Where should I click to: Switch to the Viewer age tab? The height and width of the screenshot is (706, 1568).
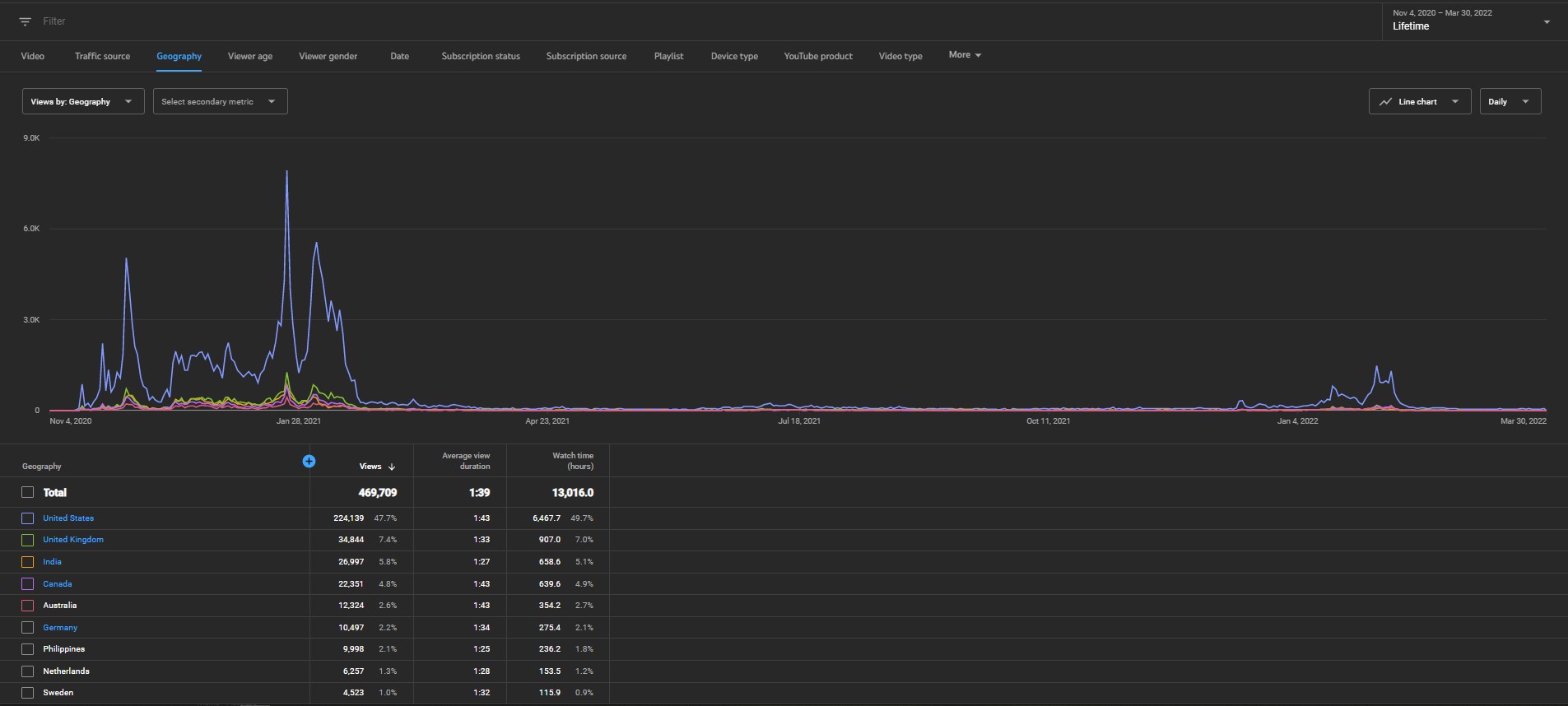pyautogui.click(x=250, y=56)
